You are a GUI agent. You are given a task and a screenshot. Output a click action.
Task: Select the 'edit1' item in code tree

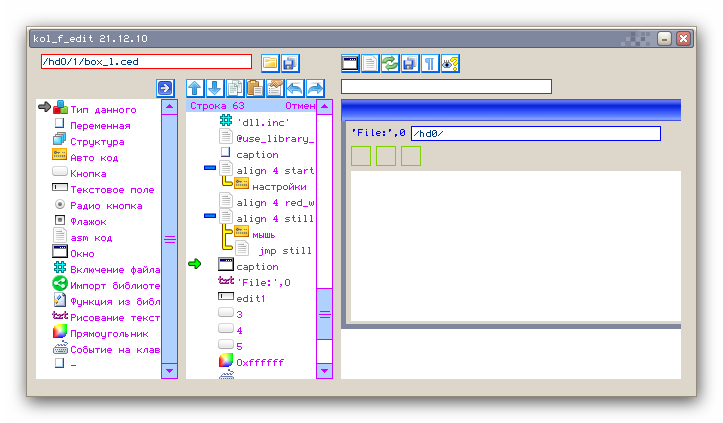250,298
